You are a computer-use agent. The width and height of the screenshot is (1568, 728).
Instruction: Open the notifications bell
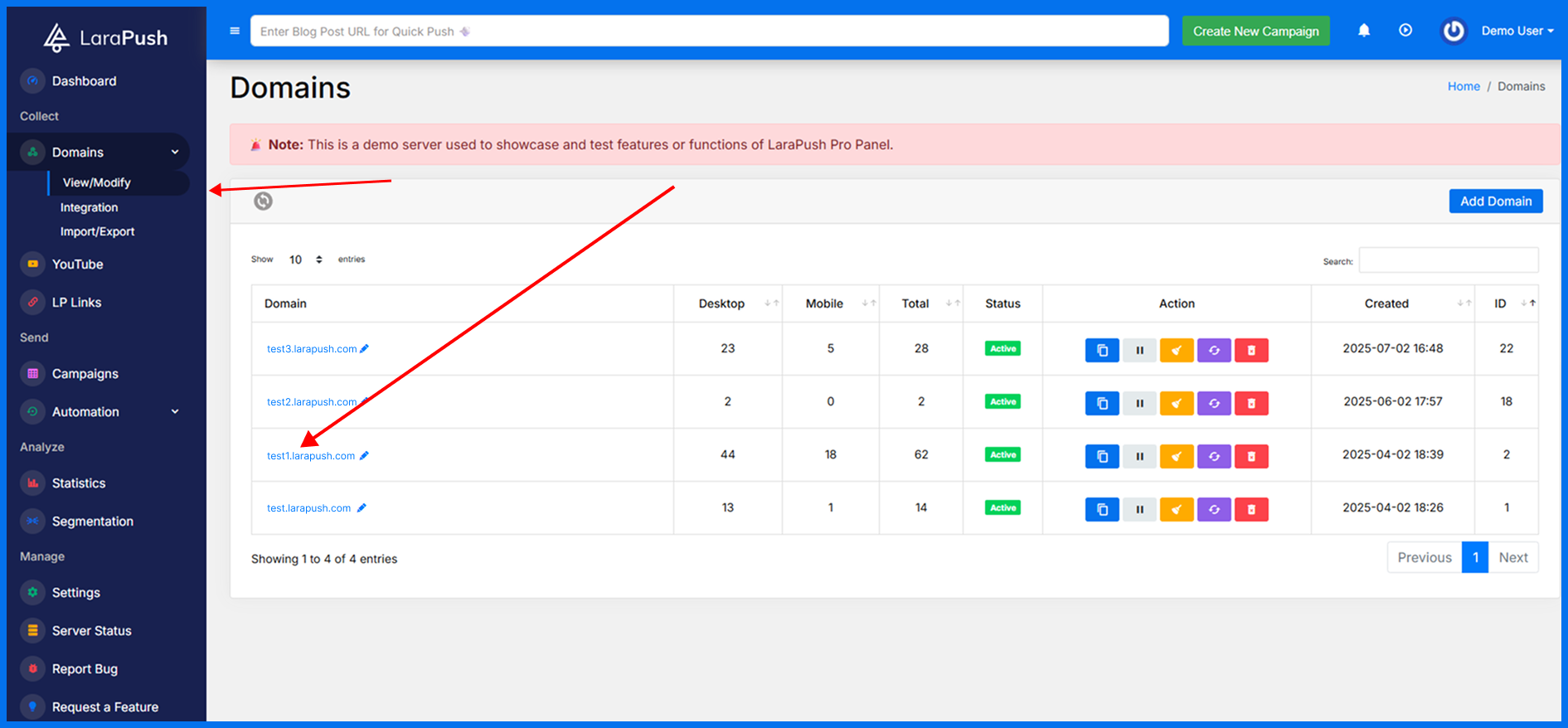point(1364,31)
